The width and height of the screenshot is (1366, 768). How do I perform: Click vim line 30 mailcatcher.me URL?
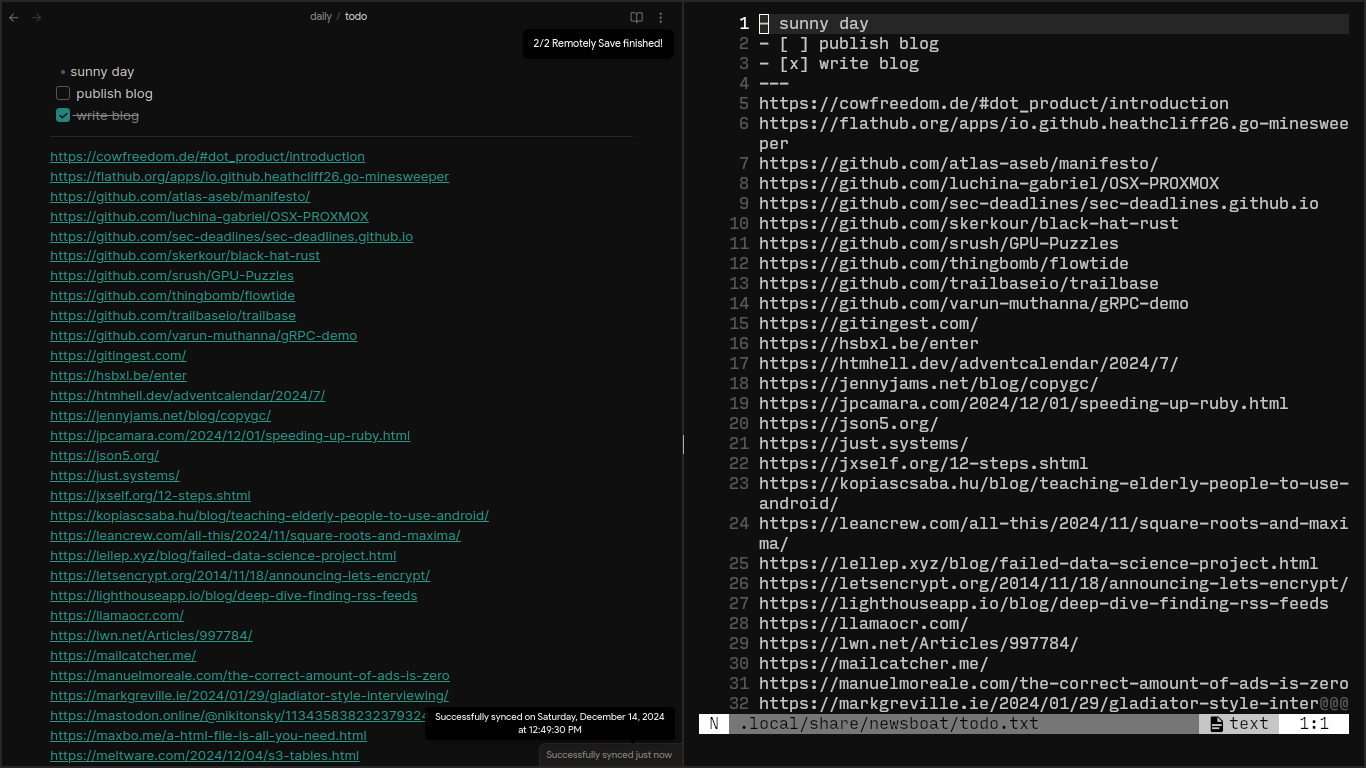pyautogui.click(x=874, y=664)
